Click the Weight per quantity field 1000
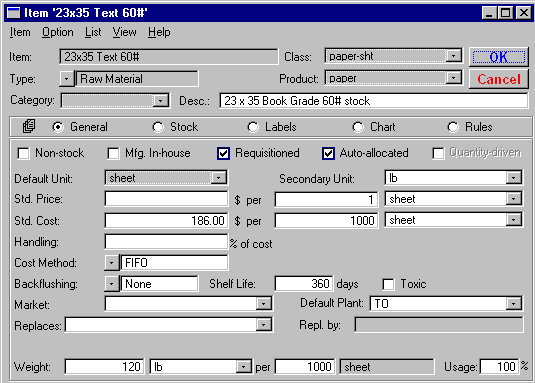The image size is (535, 383). point(305,367)
